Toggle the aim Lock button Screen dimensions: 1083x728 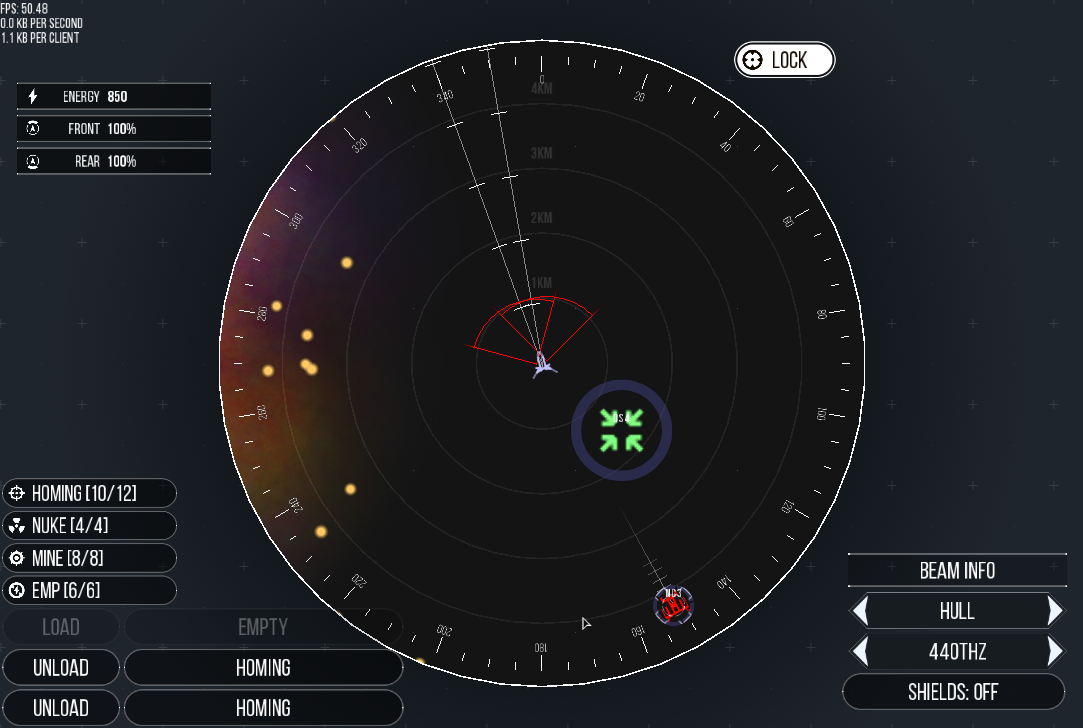click(x=785, y=60)
